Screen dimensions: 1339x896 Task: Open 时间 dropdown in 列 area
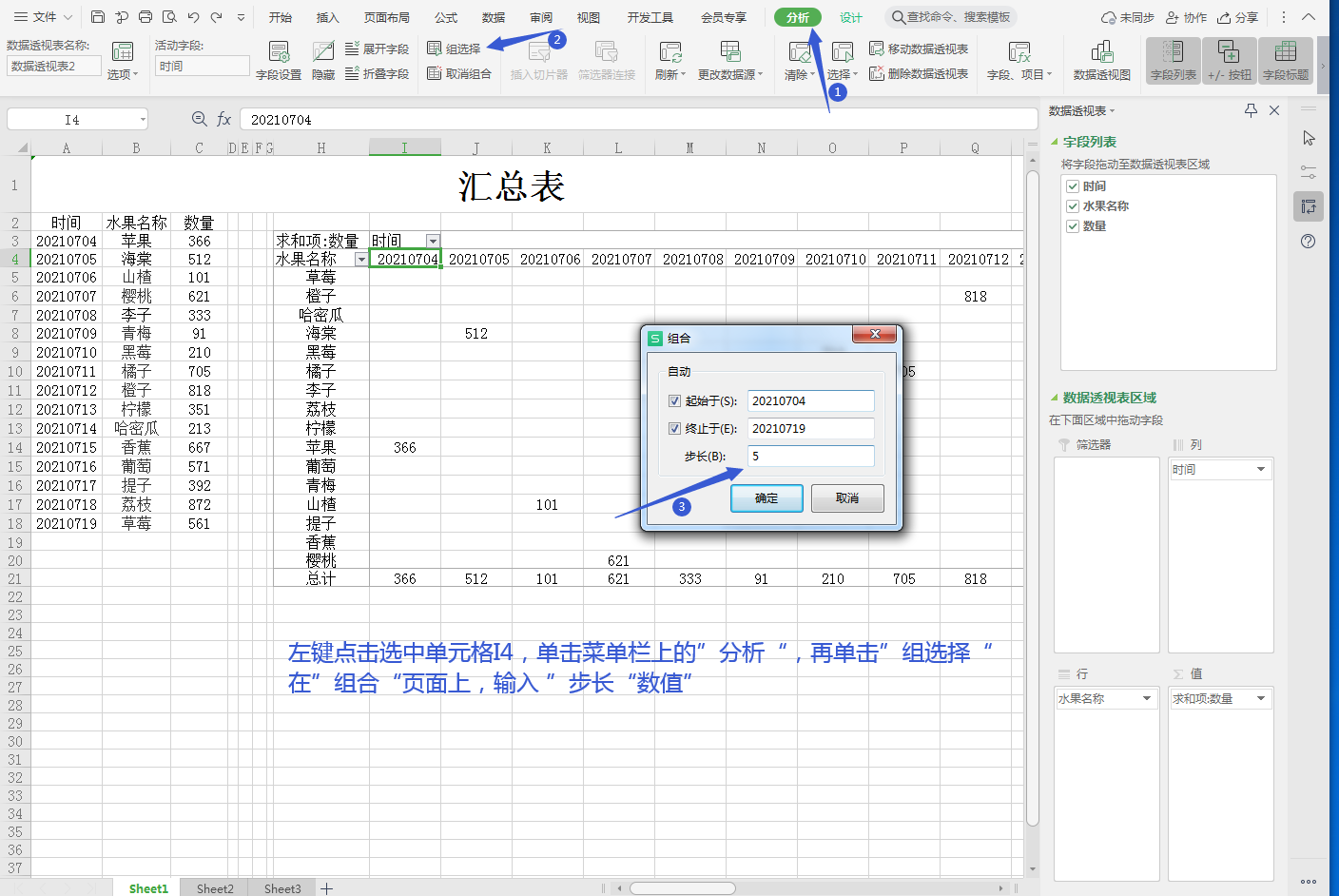1261,470
